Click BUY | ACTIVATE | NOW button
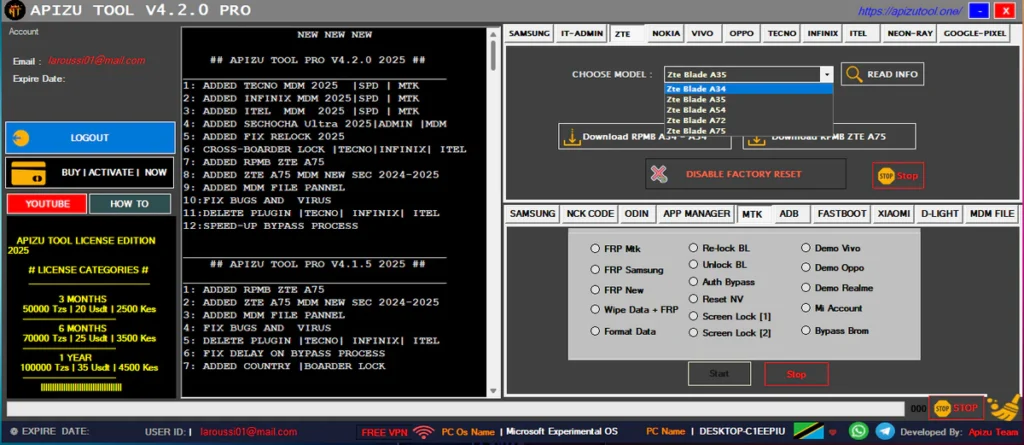Screen dimensions: 1024x445 click(x=90, y=173)
